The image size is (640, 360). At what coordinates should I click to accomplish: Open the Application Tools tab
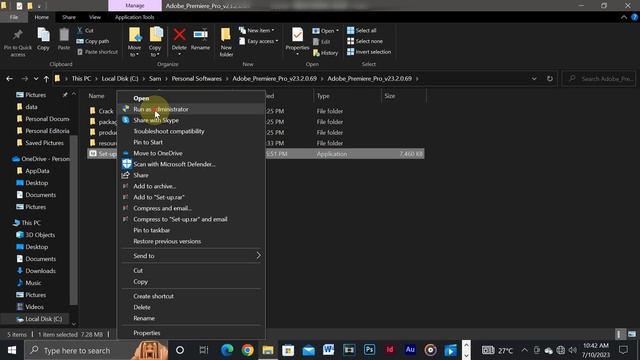(134, 17)
